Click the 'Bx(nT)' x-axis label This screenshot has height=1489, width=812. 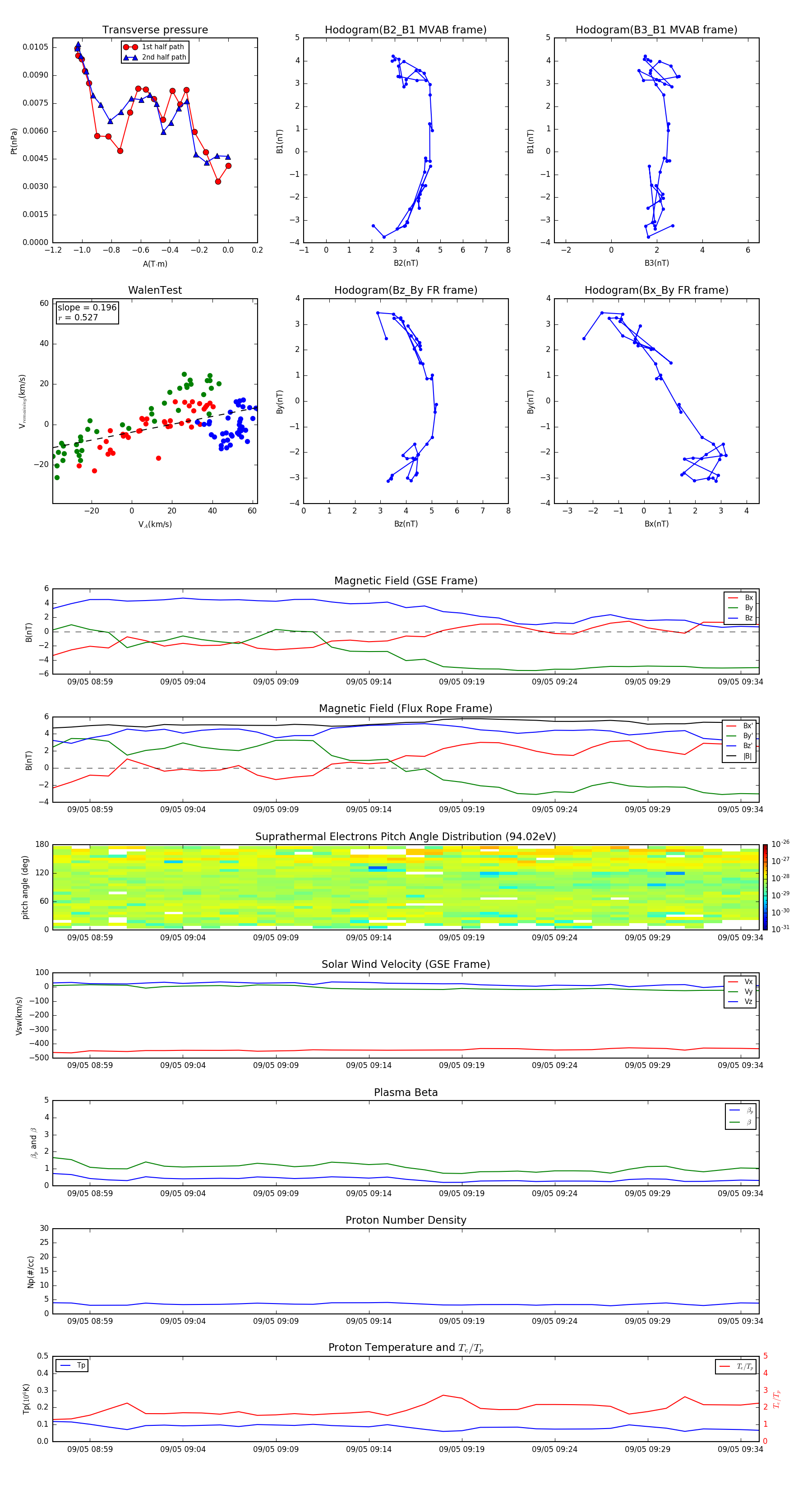pyautogui.click(x=656, y=524)
